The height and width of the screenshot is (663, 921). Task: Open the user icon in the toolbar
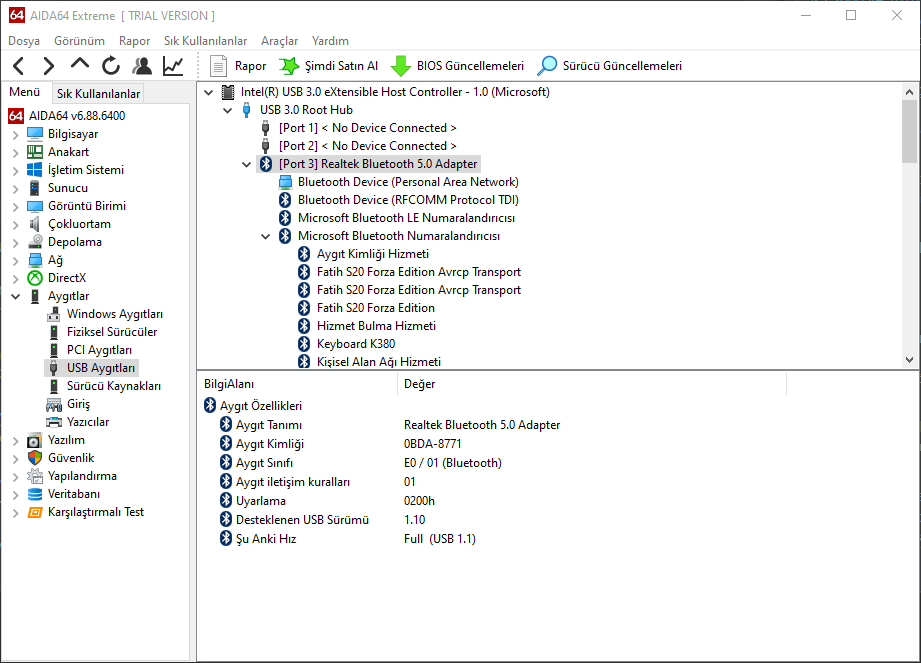click(x=142, y=66)
